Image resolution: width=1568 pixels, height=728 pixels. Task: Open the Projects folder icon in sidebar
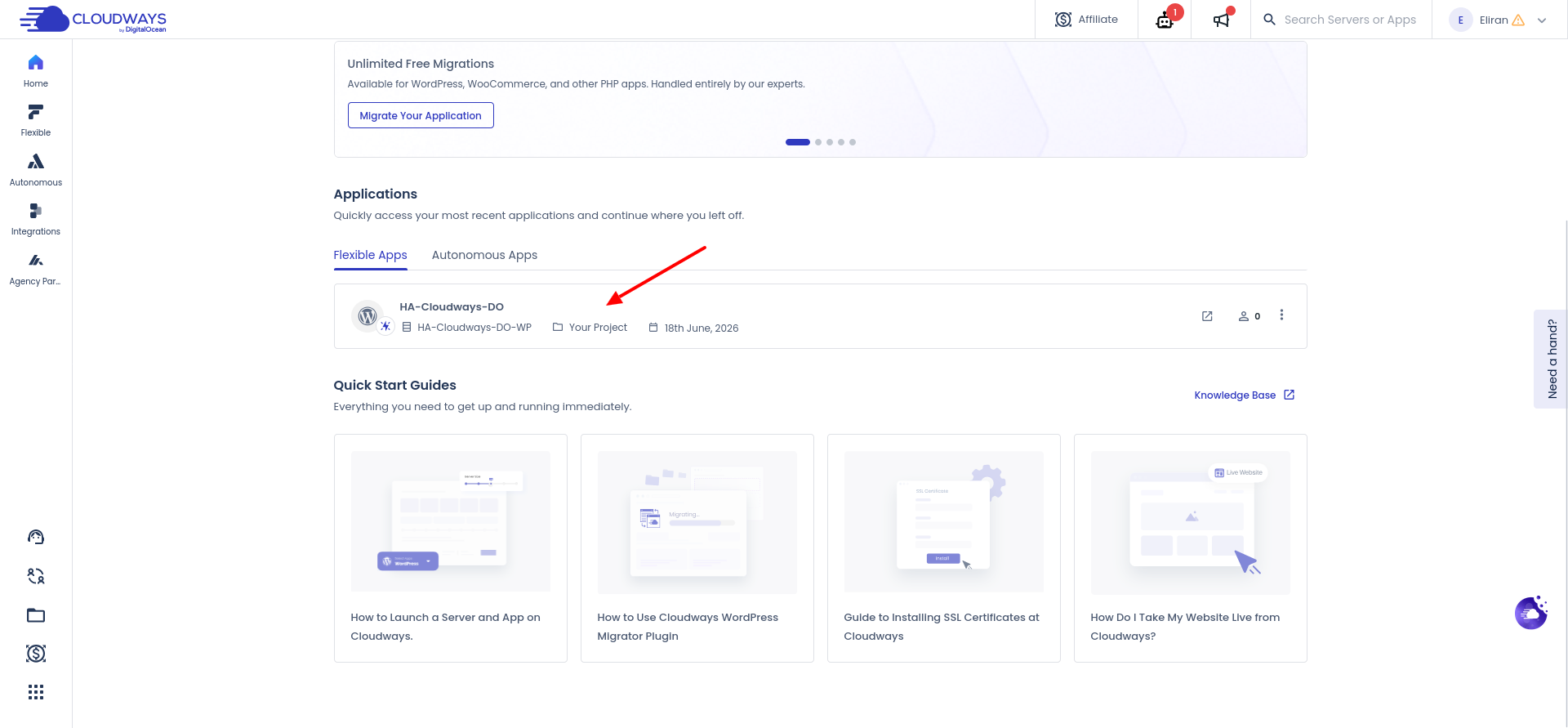(x=36, y=615)
